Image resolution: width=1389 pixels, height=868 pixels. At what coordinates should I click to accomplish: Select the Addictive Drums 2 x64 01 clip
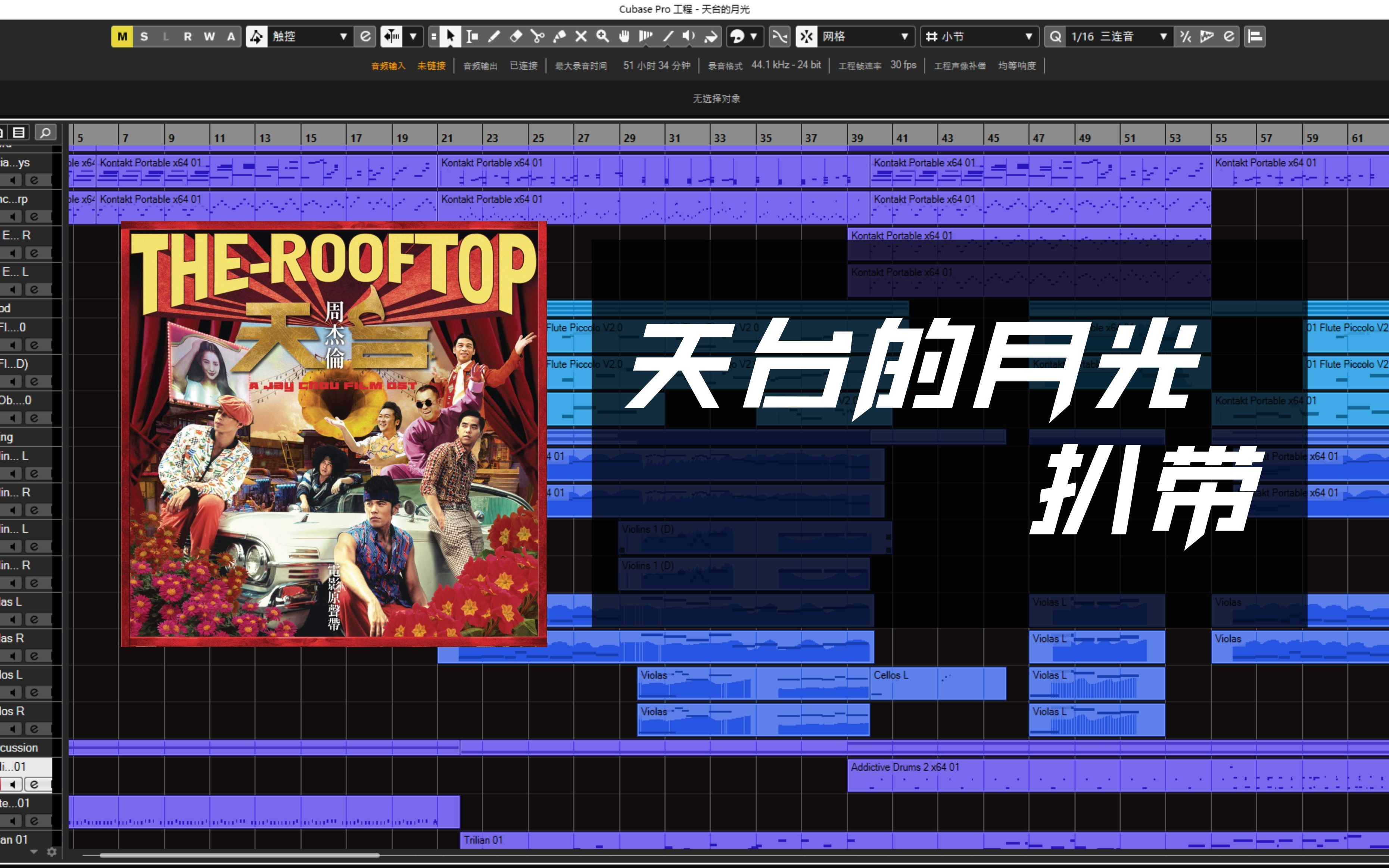click(x=1118, y=775)
